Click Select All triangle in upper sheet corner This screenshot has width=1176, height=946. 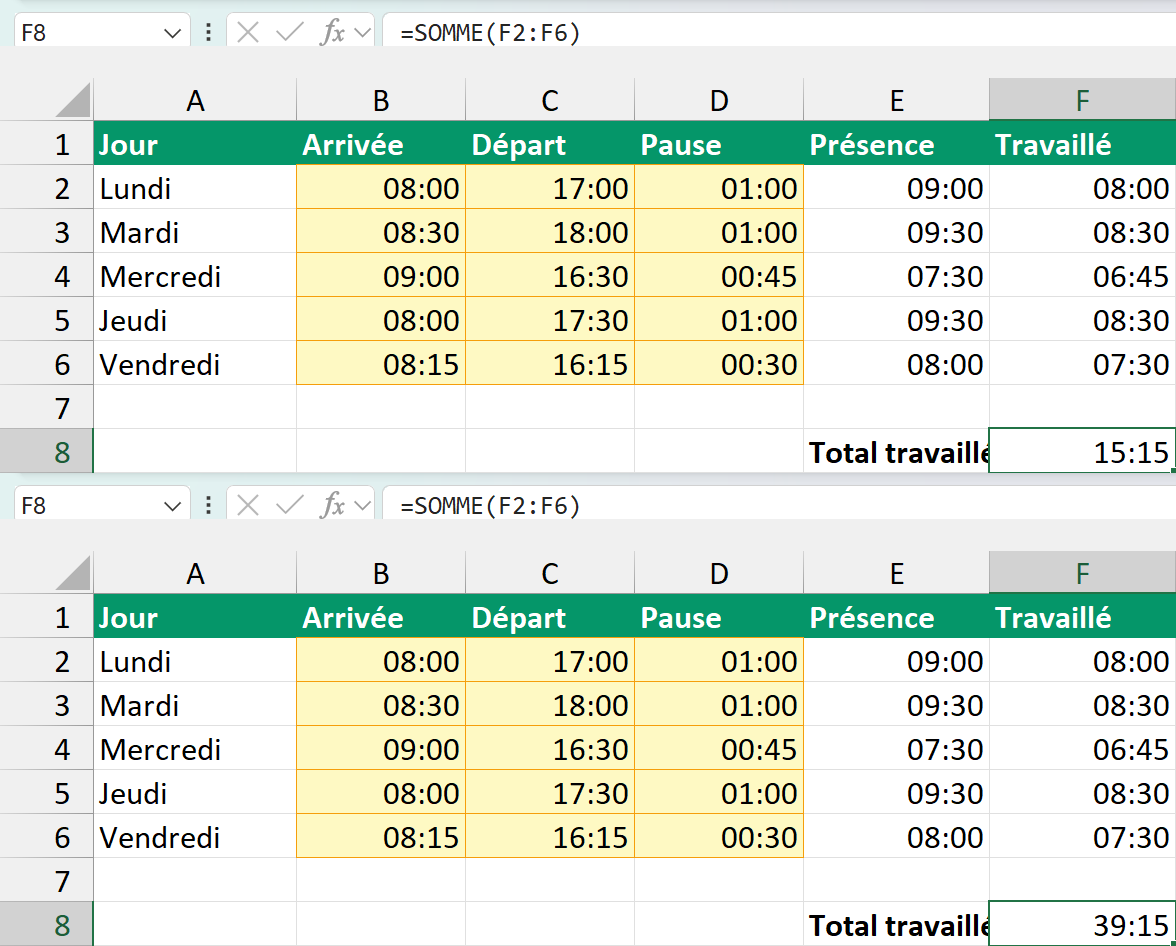click(x=74, y=101)
